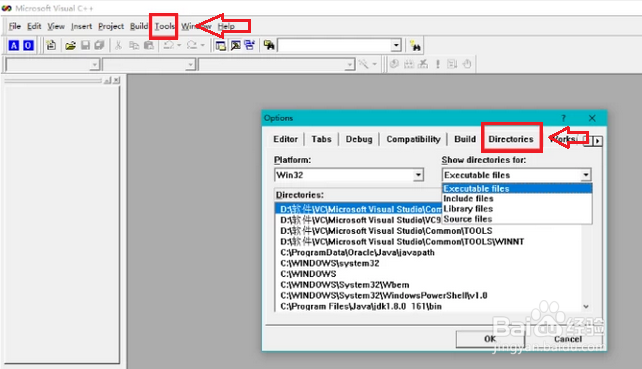642x369 pixels.
Task: Close the workspace pane with its X
Action: click(117, 81)
